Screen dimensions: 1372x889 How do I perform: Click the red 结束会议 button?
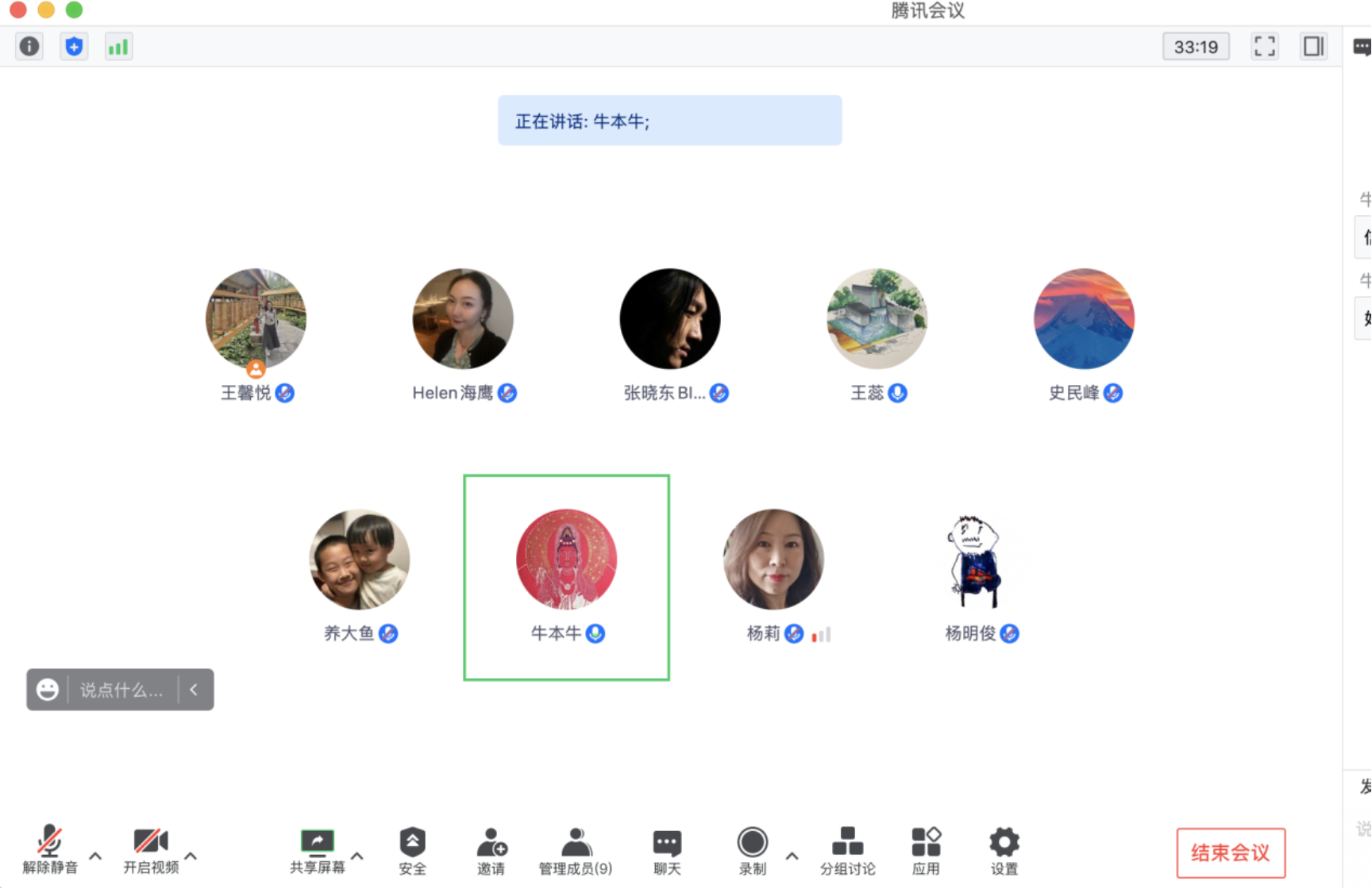point(1230,852)
